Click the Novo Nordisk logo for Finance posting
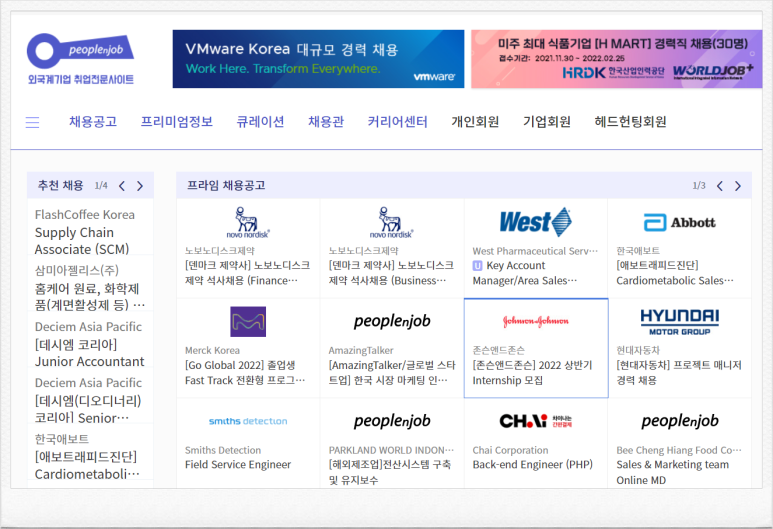Screen dimensions: 773x529 click(248, 222)
